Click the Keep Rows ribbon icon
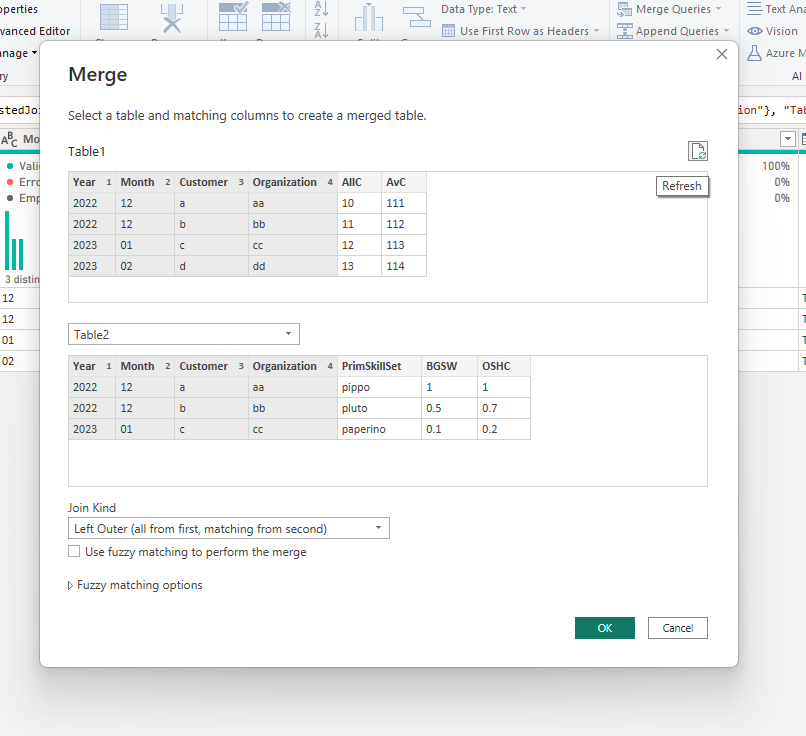The height and width of the screenshot is (736, 806). [x=233, y=17]
